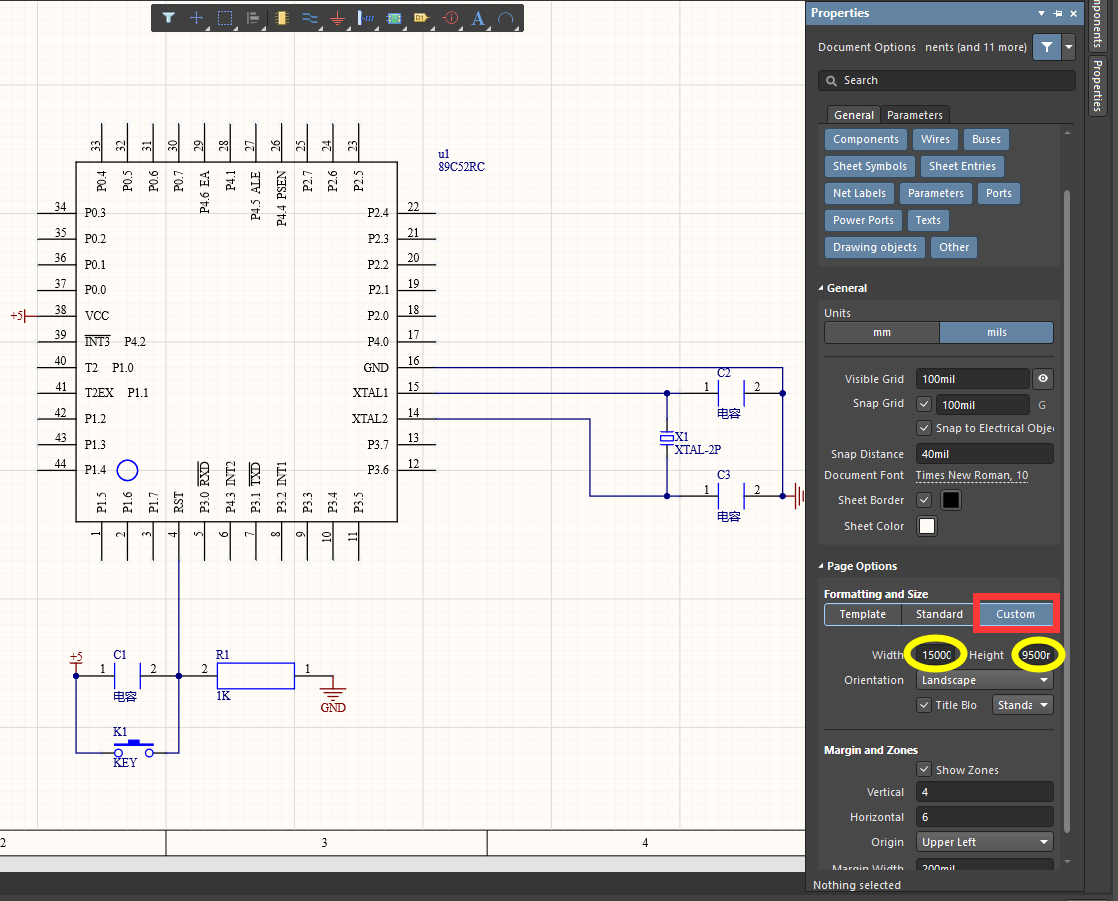Uncheck the Snap Grid checkbox
The image size is (1118, 901).
click(x=924, y=405)
